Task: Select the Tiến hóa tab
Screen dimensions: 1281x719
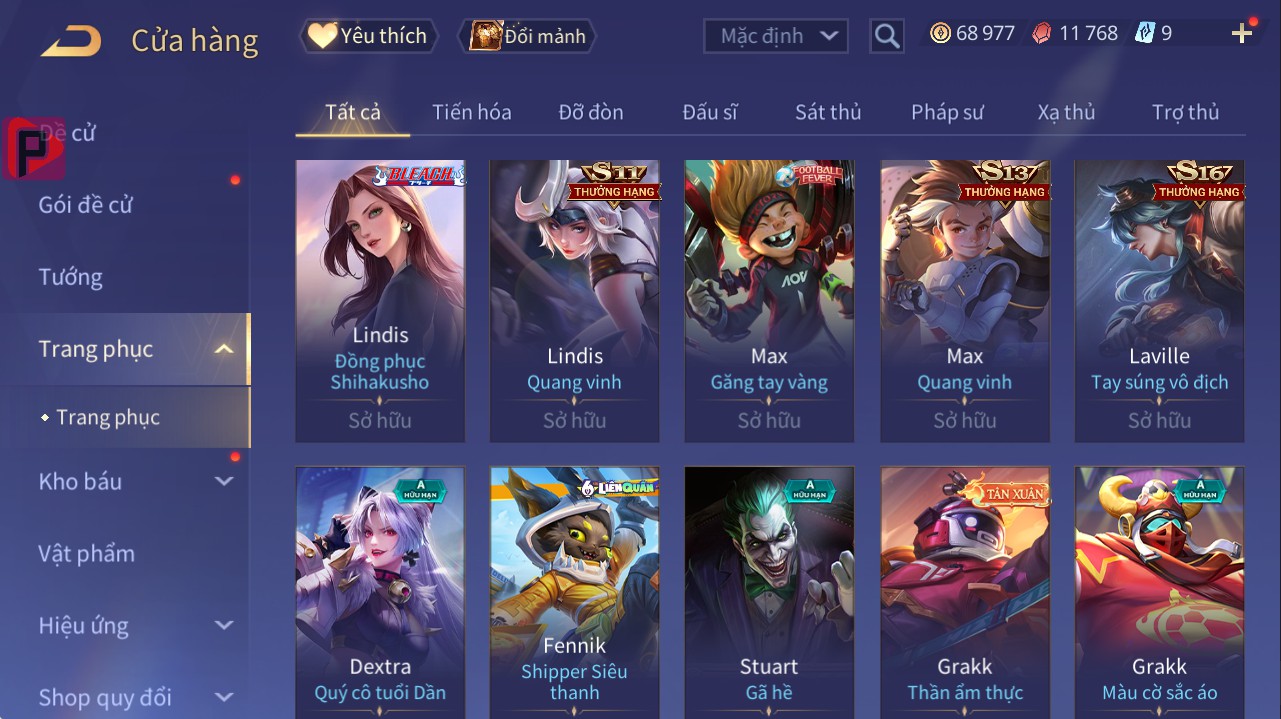Action: click(472, 112)
